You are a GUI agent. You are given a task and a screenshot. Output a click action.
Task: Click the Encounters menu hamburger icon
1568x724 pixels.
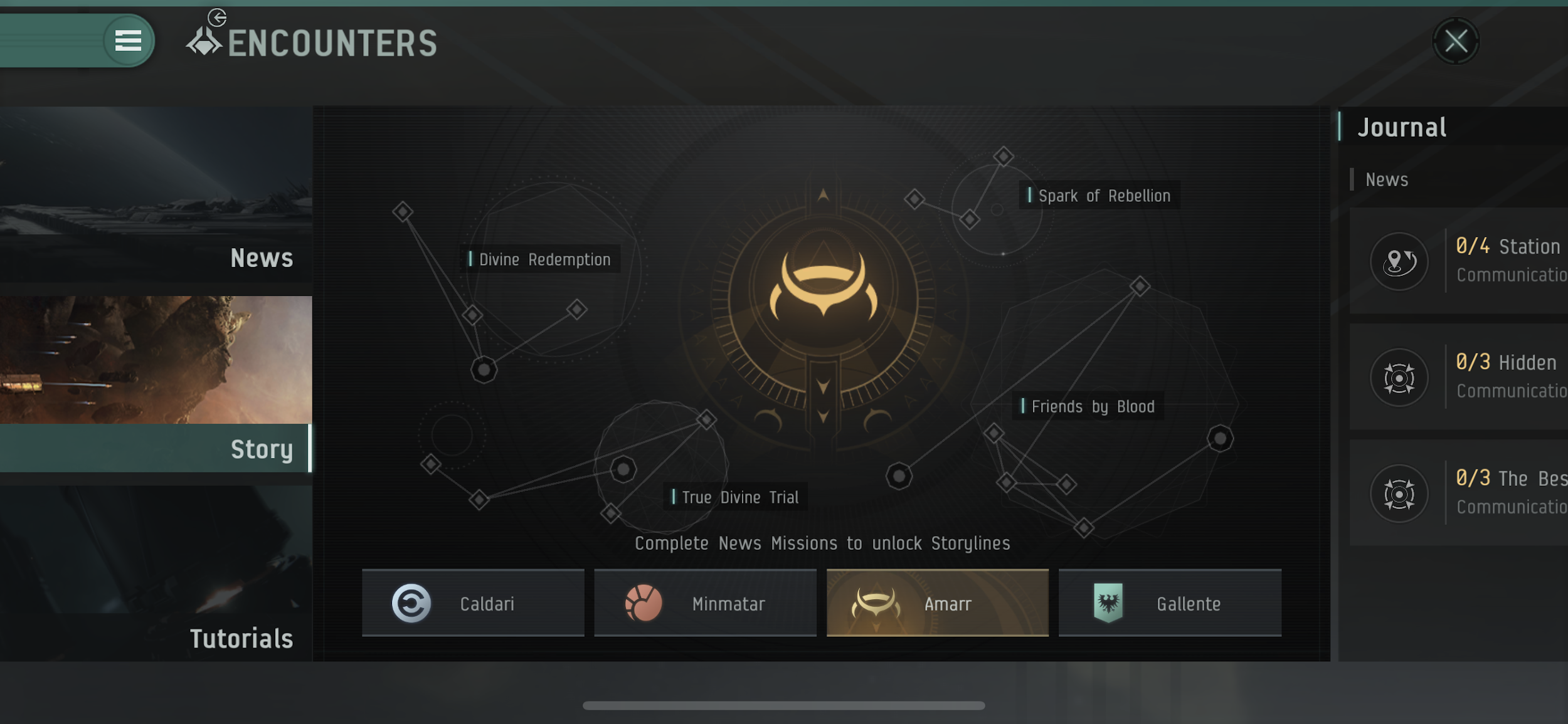coord(128,40)
